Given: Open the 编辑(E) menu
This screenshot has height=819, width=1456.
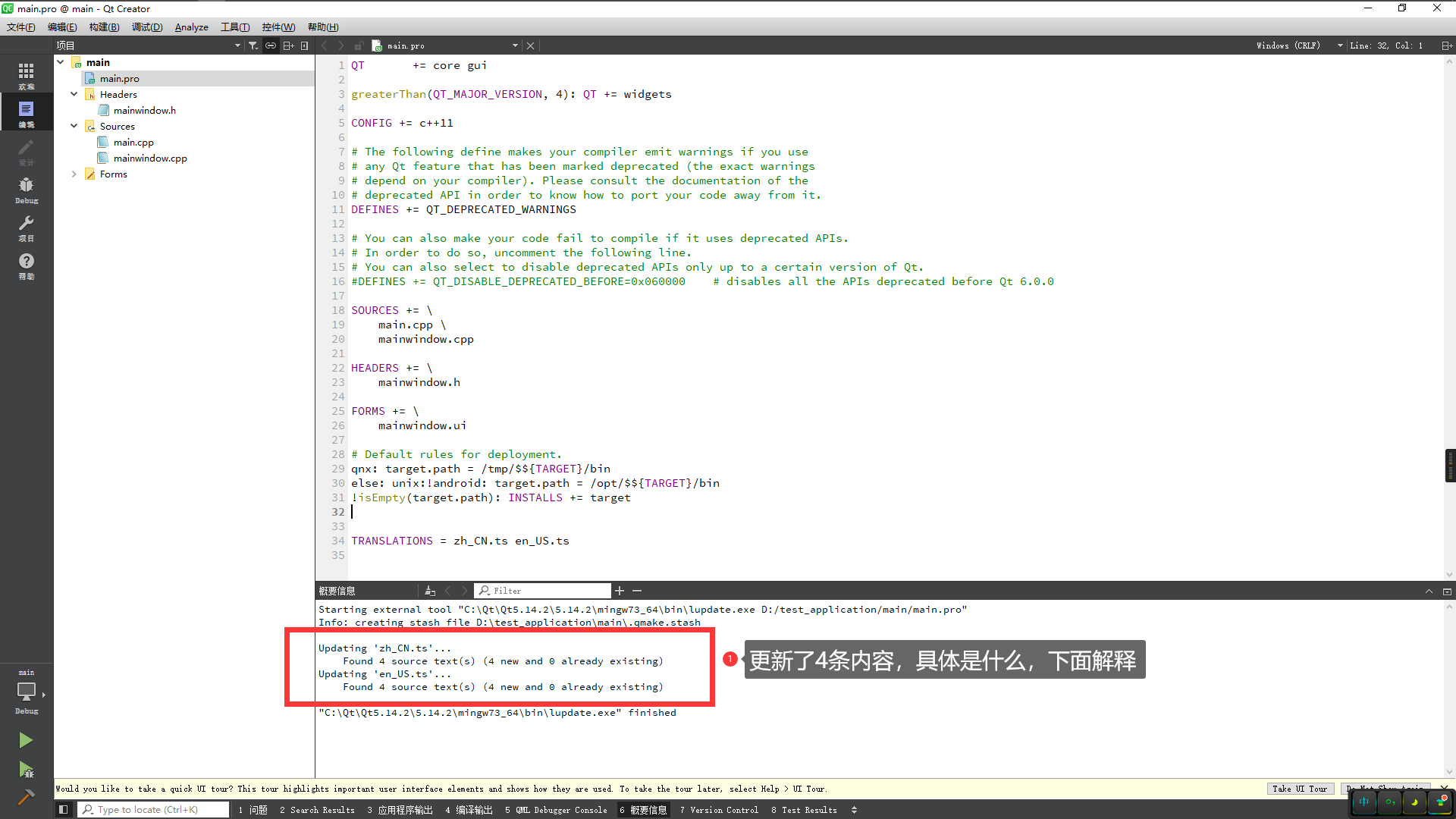Looking at the screenshot, I should pyautogui.click(x=62, y=27).
